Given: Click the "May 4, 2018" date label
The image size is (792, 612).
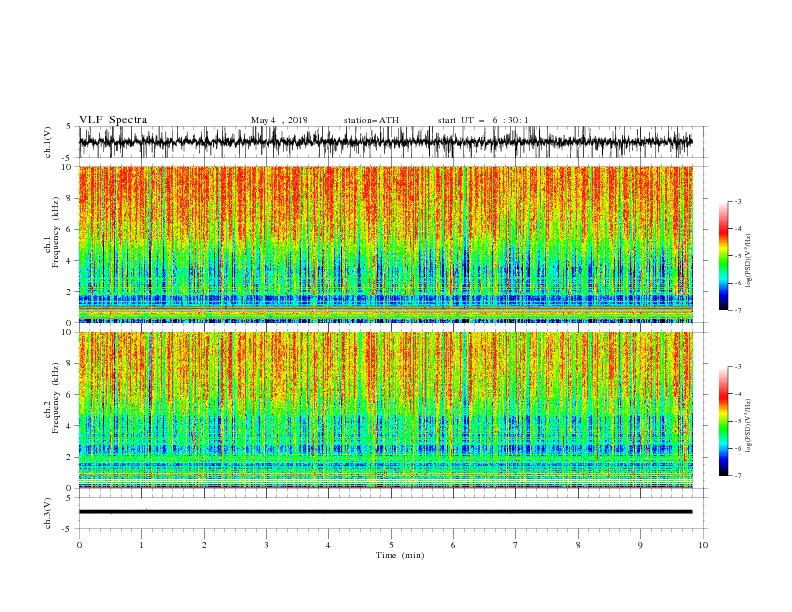Looking at the screenshot, I should pyautogui.click(x=279, y=120).
